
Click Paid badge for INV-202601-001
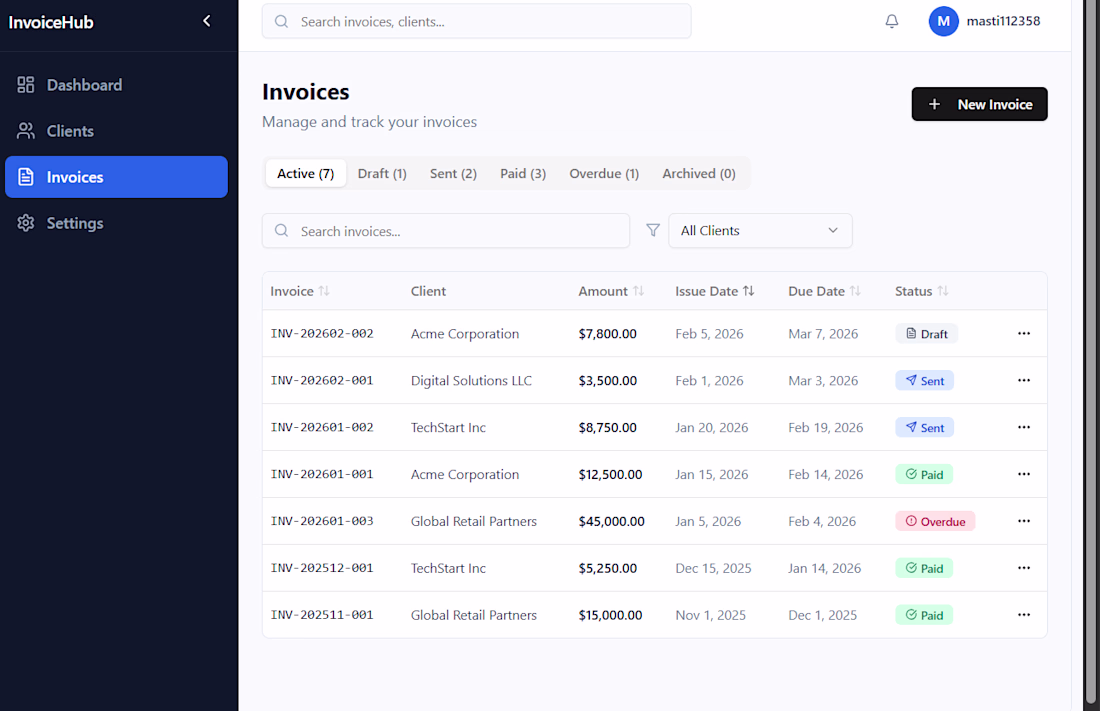(x=924, y=474)
